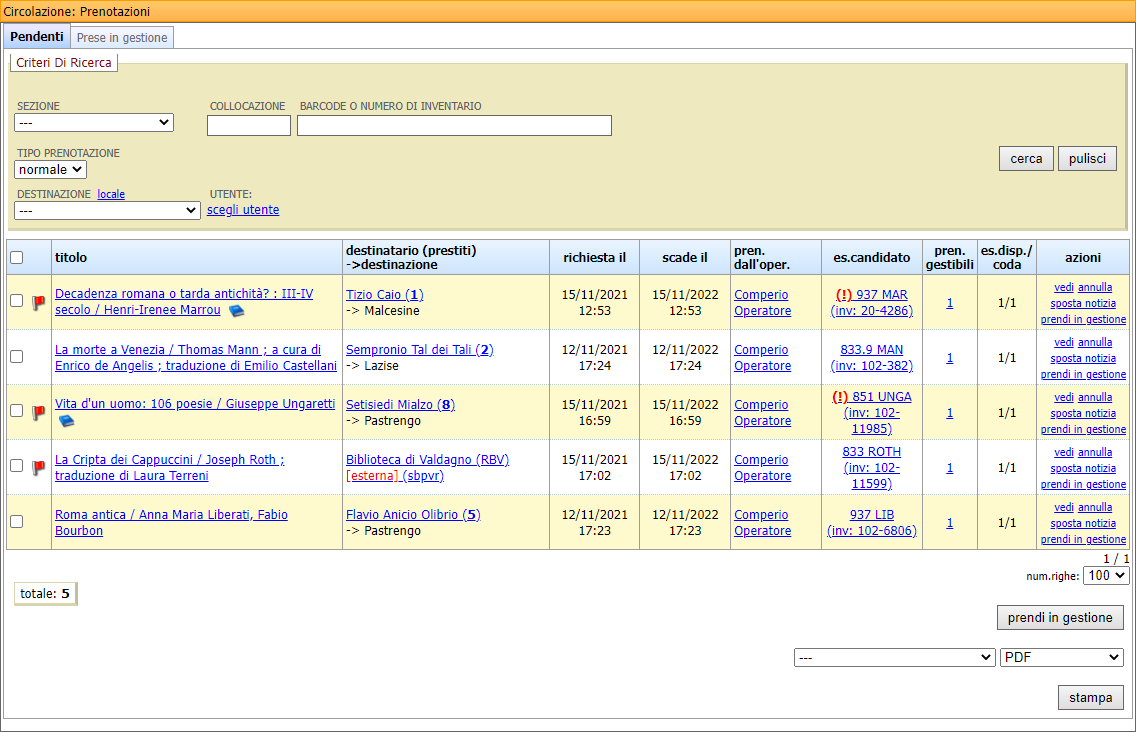Click the red flag on La Cripta dei Cappuccini row

click(39, 468)
